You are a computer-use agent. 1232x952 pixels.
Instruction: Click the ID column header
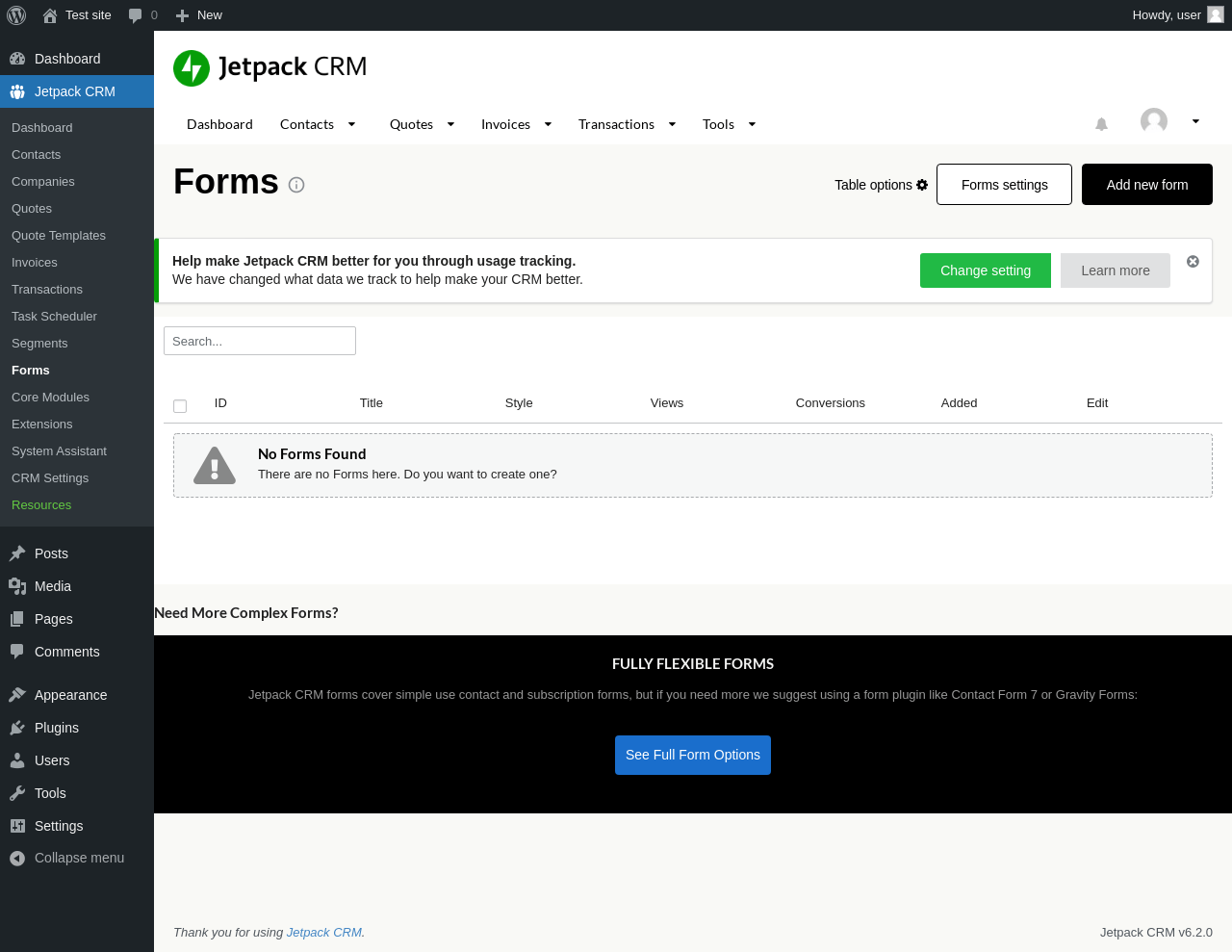point(220,403)
